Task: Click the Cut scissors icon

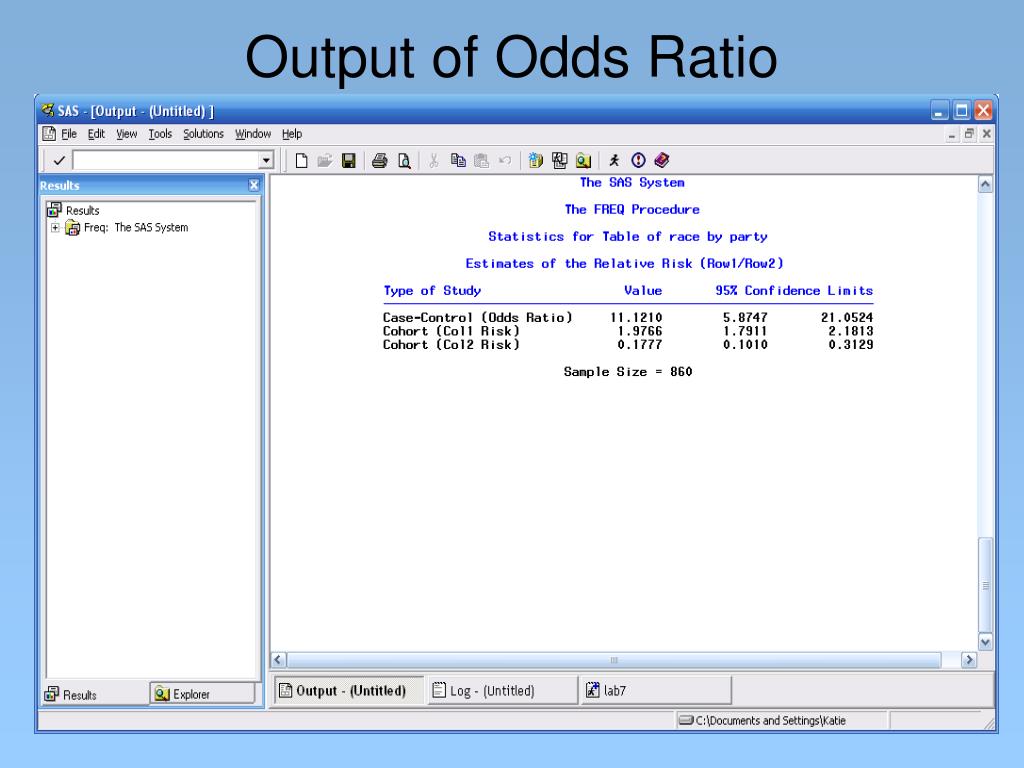Action: [434, 161]
